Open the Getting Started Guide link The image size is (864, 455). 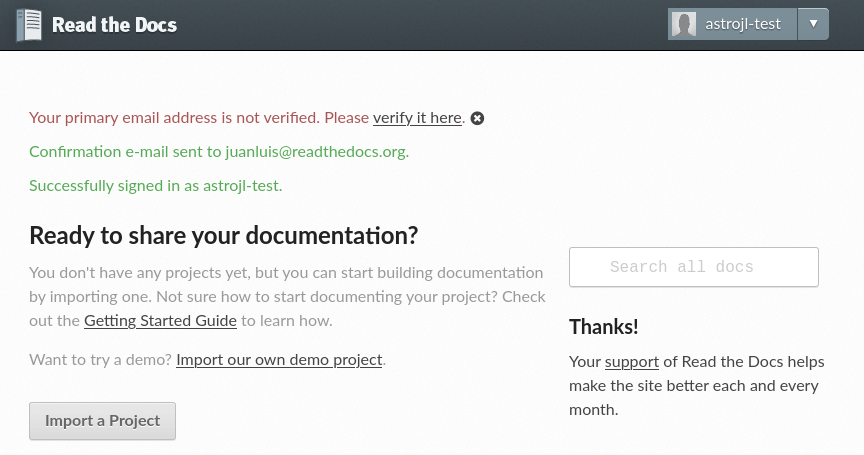pyautogui.click(x=160, y=321)
